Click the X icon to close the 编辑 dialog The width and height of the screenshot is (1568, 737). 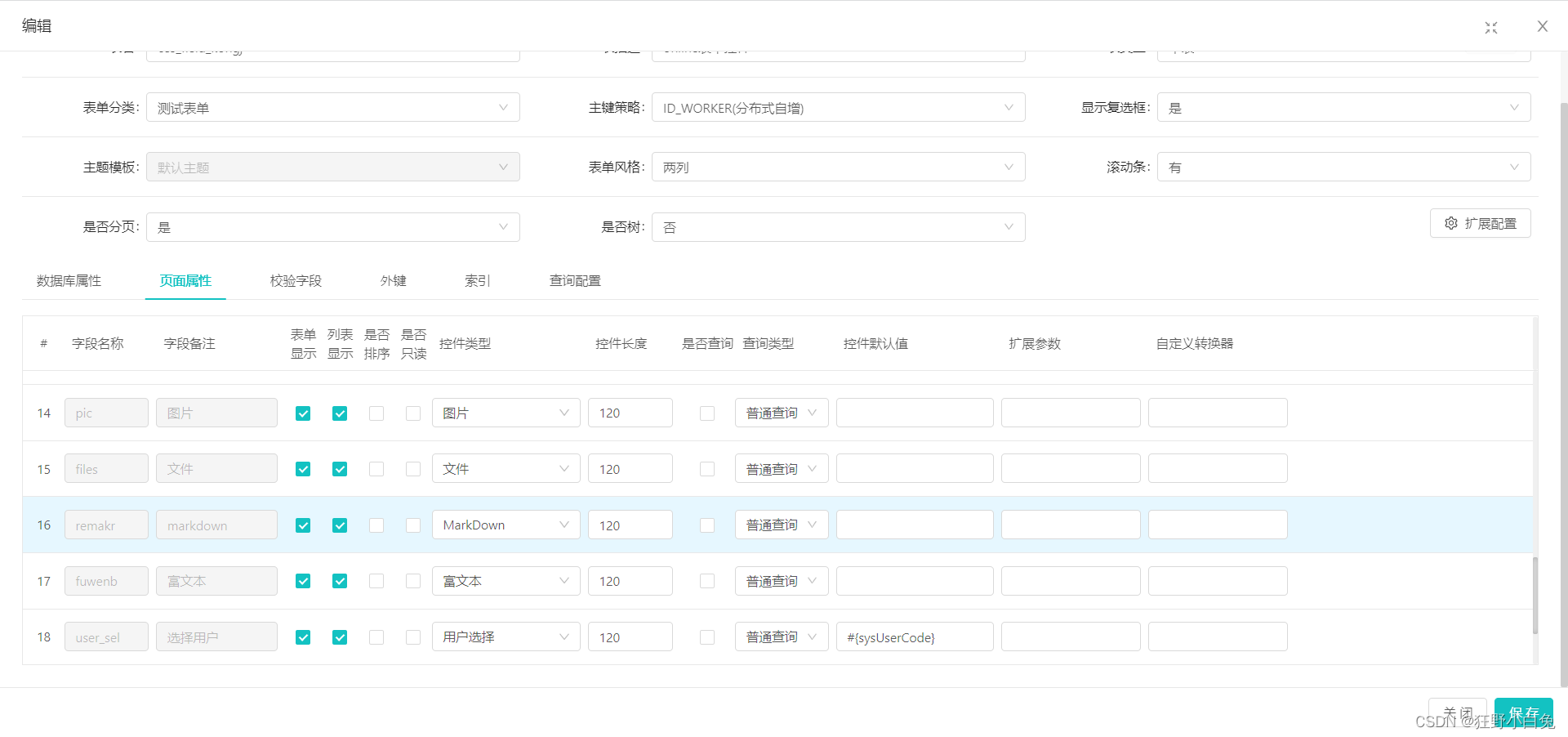click(1542, 25)
